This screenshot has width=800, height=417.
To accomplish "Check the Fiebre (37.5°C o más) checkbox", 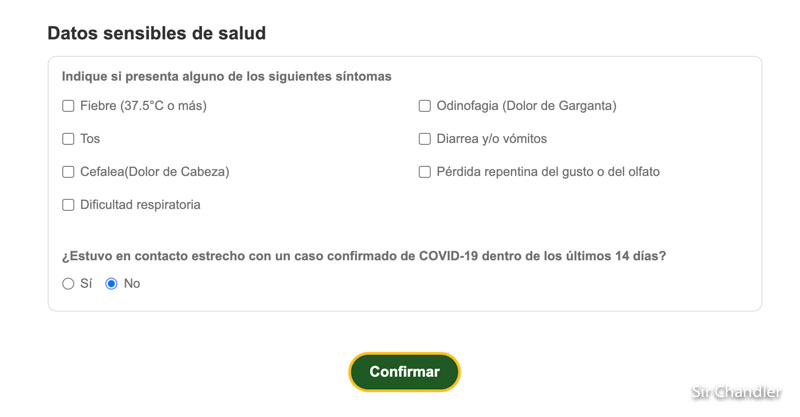I will click(x=69, y=106).
